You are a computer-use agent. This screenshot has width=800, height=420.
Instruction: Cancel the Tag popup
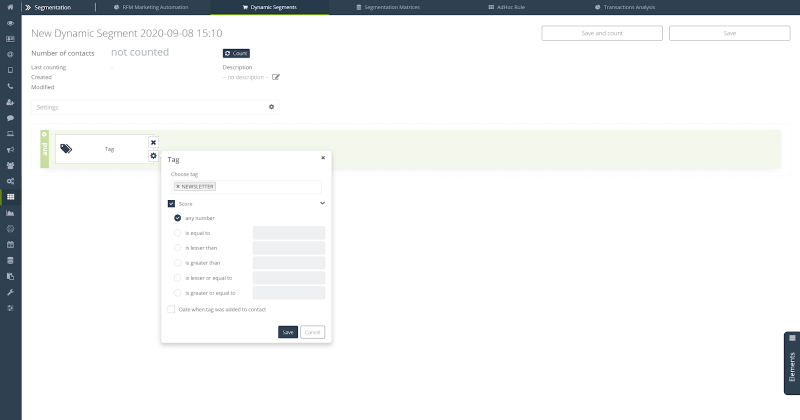(312, 332)
